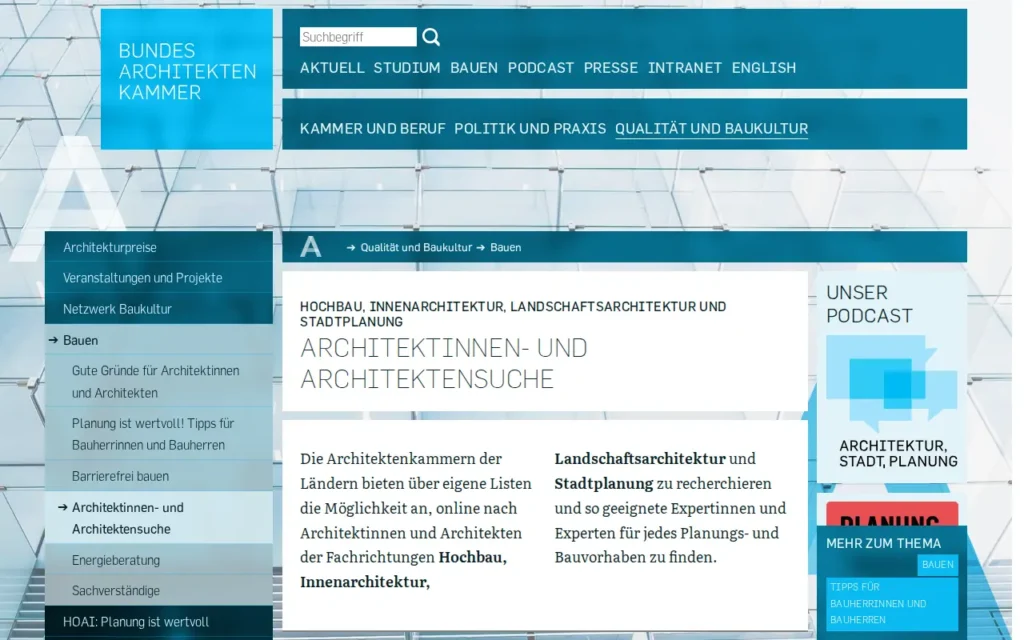Open the Intranet menu item
1024x640 pixels.
pyautogui.click(x=684, y=68)
